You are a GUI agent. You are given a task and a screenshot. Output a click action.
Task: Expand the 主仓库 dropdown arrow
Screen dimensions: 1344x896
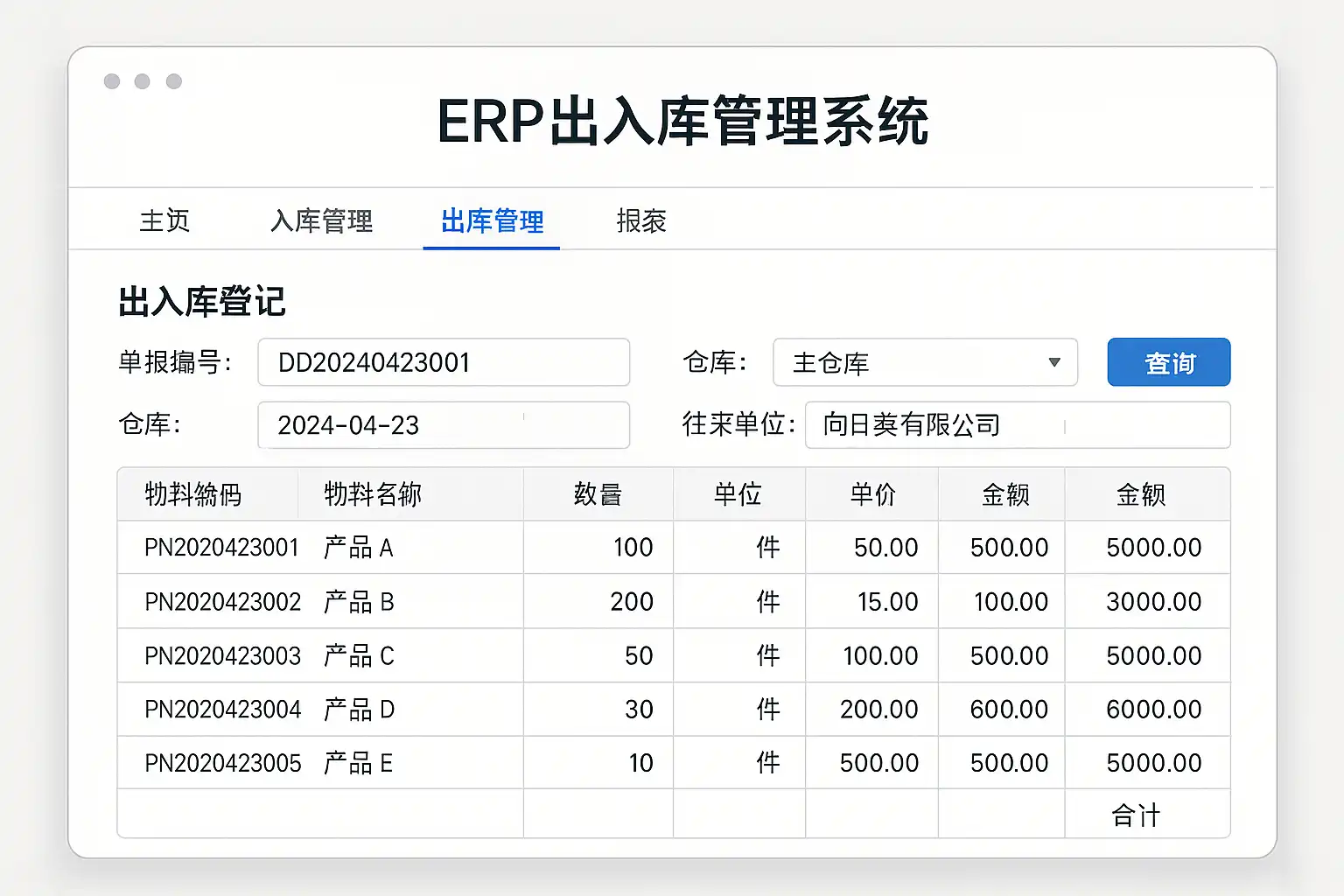[1053, 362]
